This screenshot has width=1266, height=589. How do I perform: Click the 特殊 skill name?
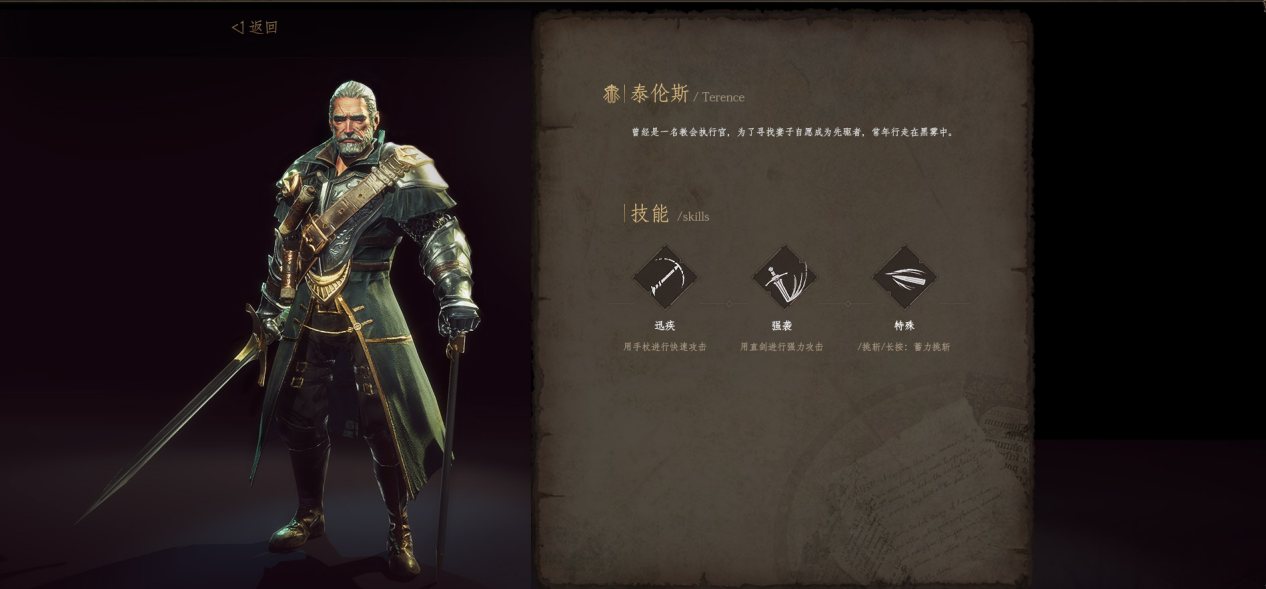coord(904,326)
